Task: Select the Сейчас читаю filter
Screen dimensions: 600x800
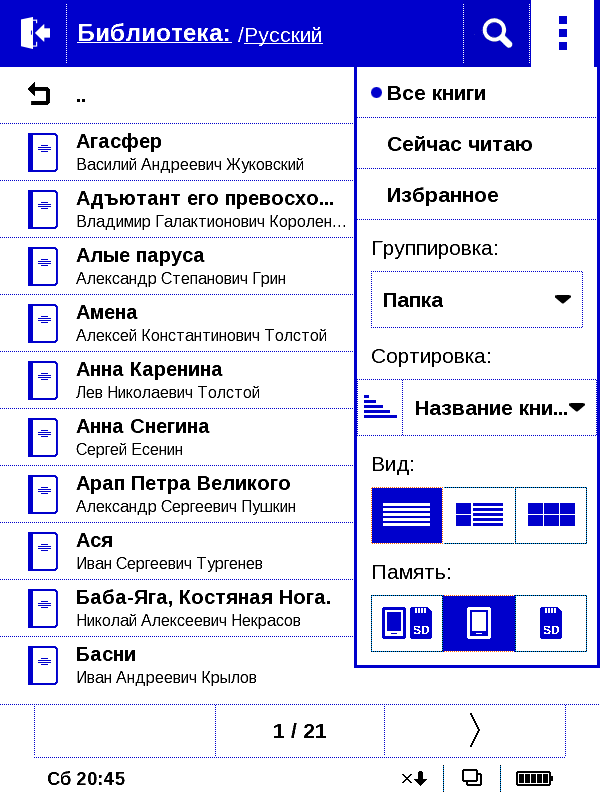Action: tap(477, 144)
